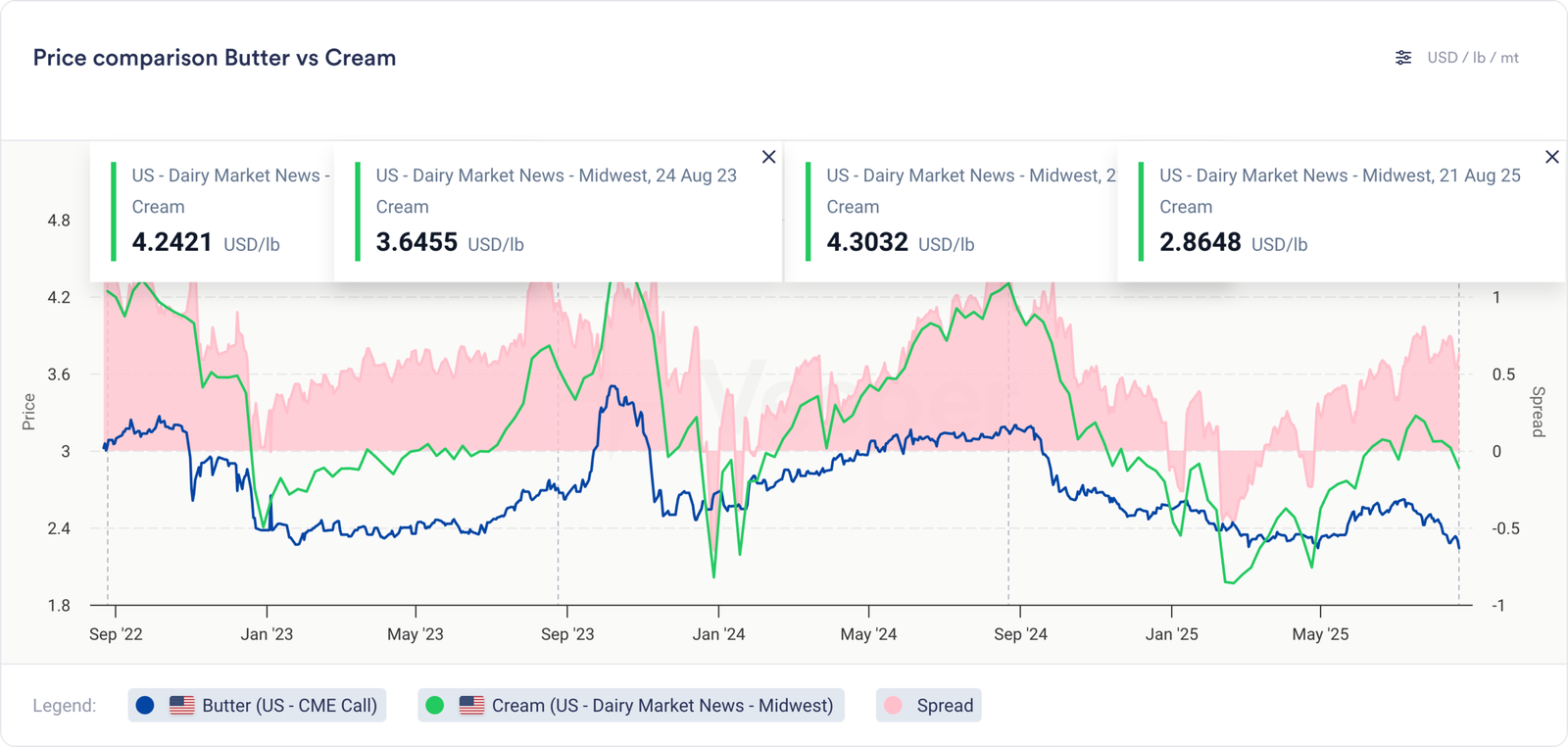The height and width of the screenshot is (747, 1568).
Task: Click the blue Butter legend dot
Action: [x=145, y=705]
